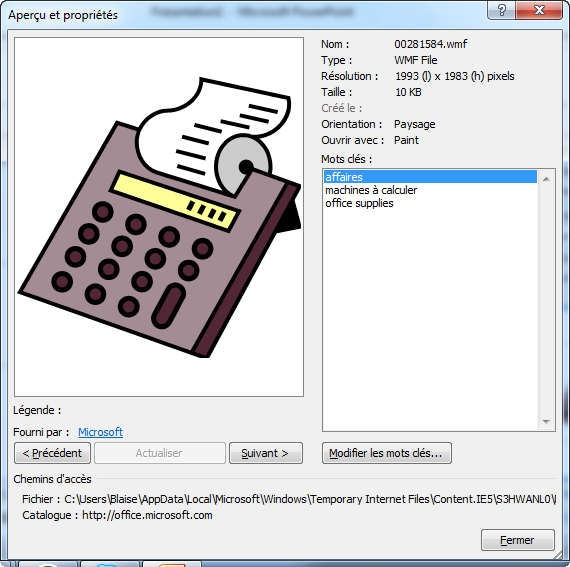Screen dimensions: 570x567
Task: Dismiss dialog using Fermer button
Action: tap(518, 540)
